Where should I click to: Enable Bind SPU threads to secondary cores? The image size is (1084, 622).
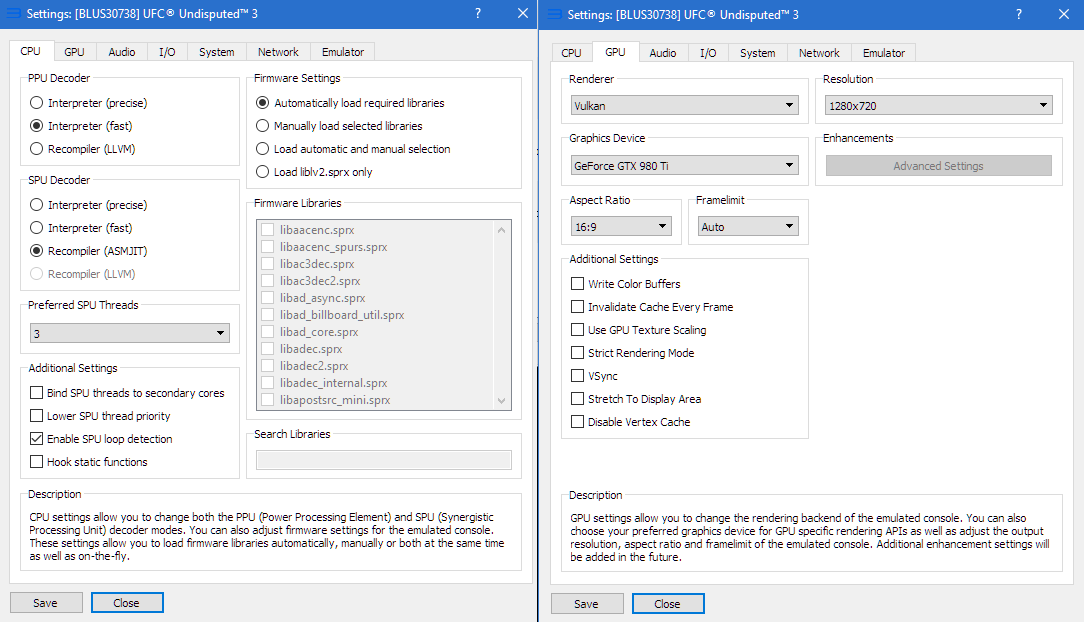[37, 393]
